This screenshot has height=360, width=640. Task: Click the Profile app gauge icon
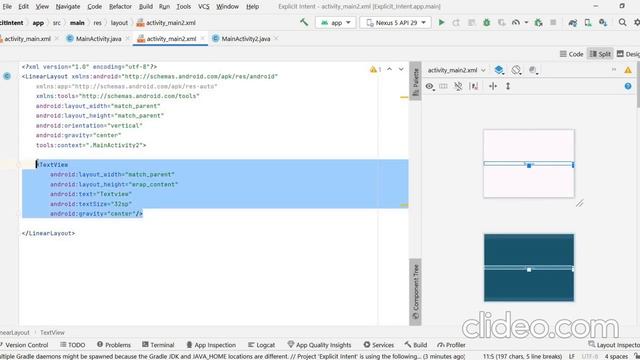coord(516,23)
